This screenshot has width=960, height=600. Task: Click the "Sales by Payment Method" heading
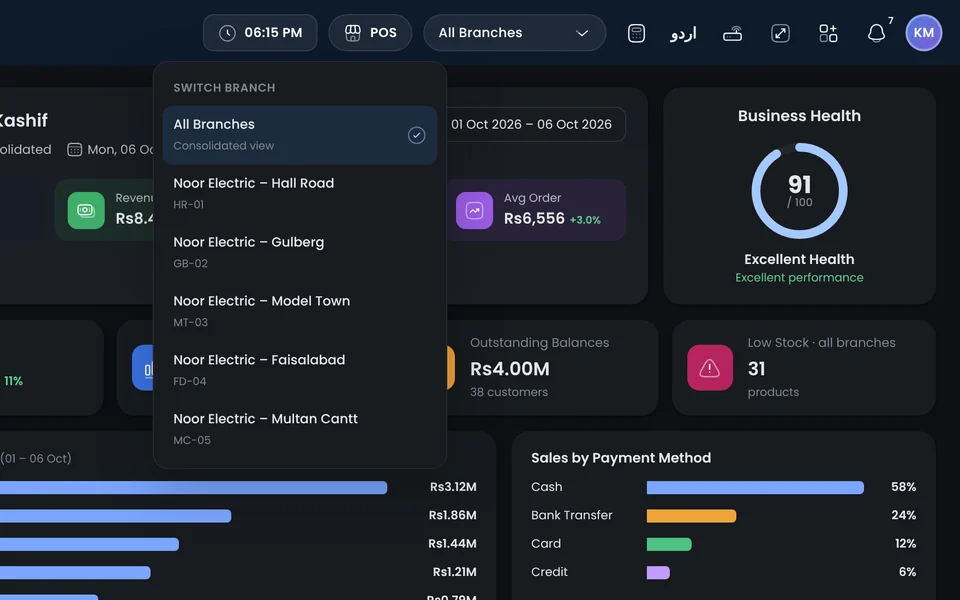point(621,458)
